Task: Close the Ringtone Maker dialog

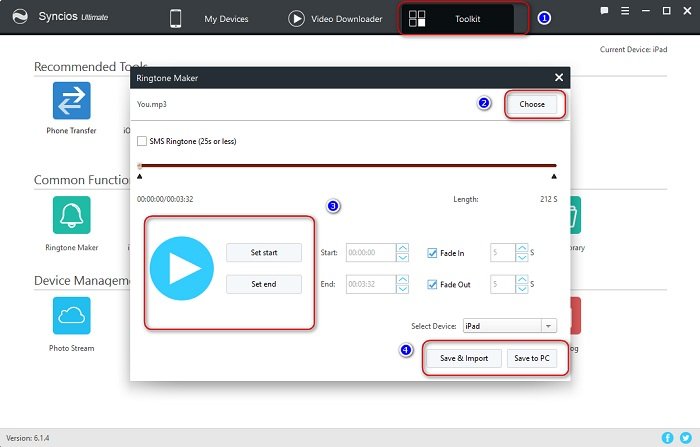Action: [x=559, y=77]
